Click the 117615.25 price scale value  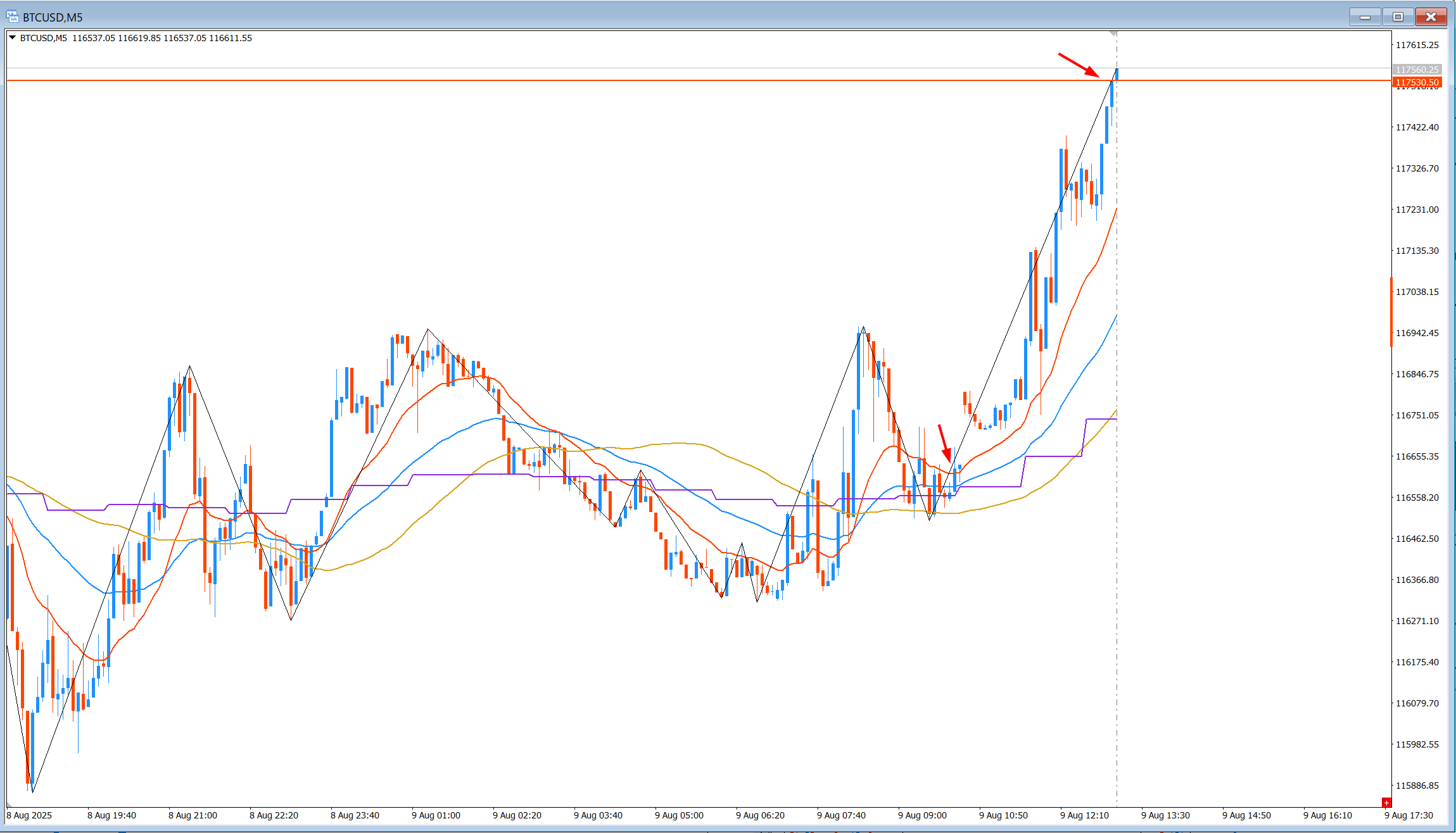(1417, 45)
